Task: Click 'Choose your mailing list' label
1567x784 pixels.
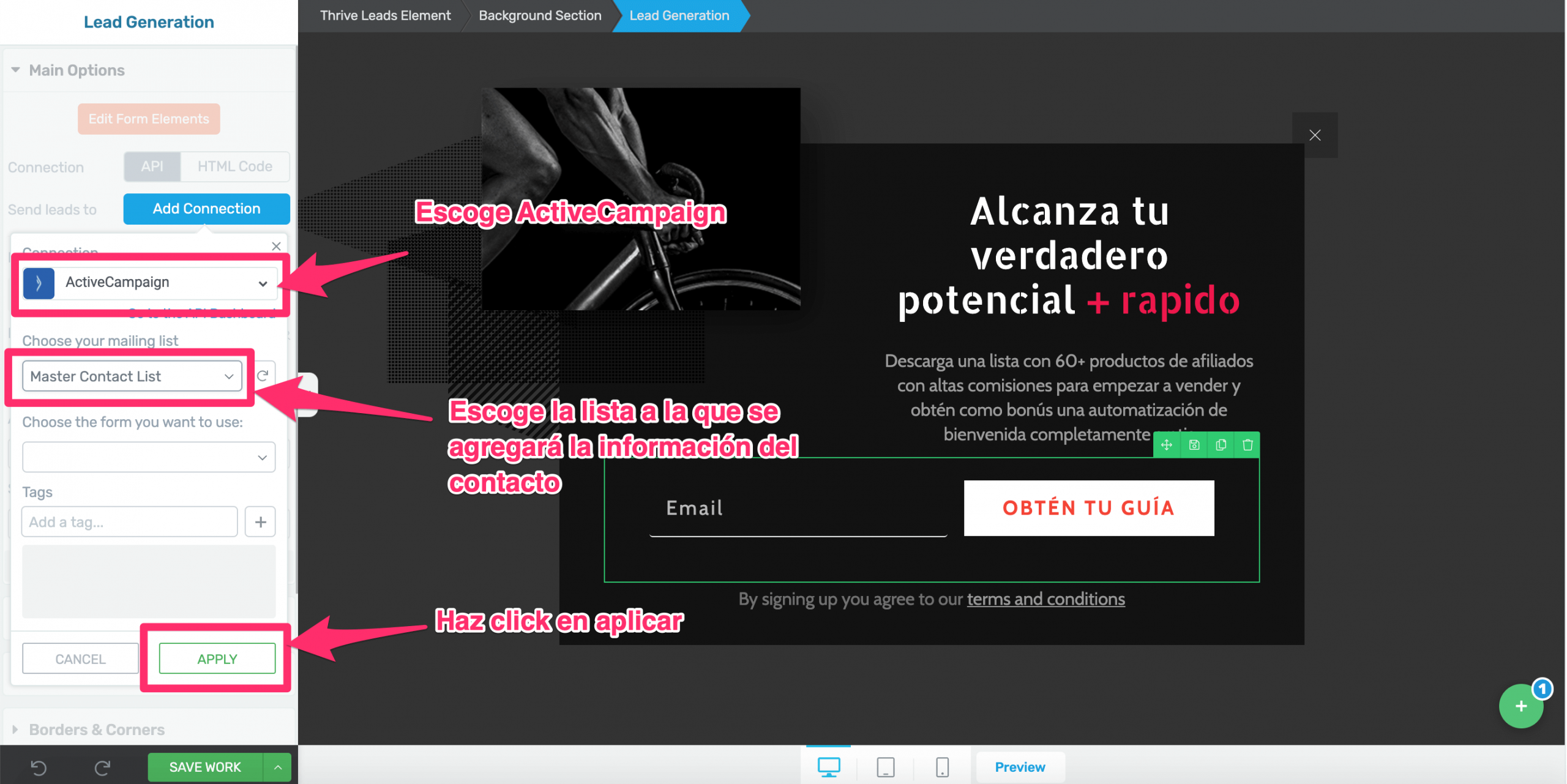Action: [100, 341]
